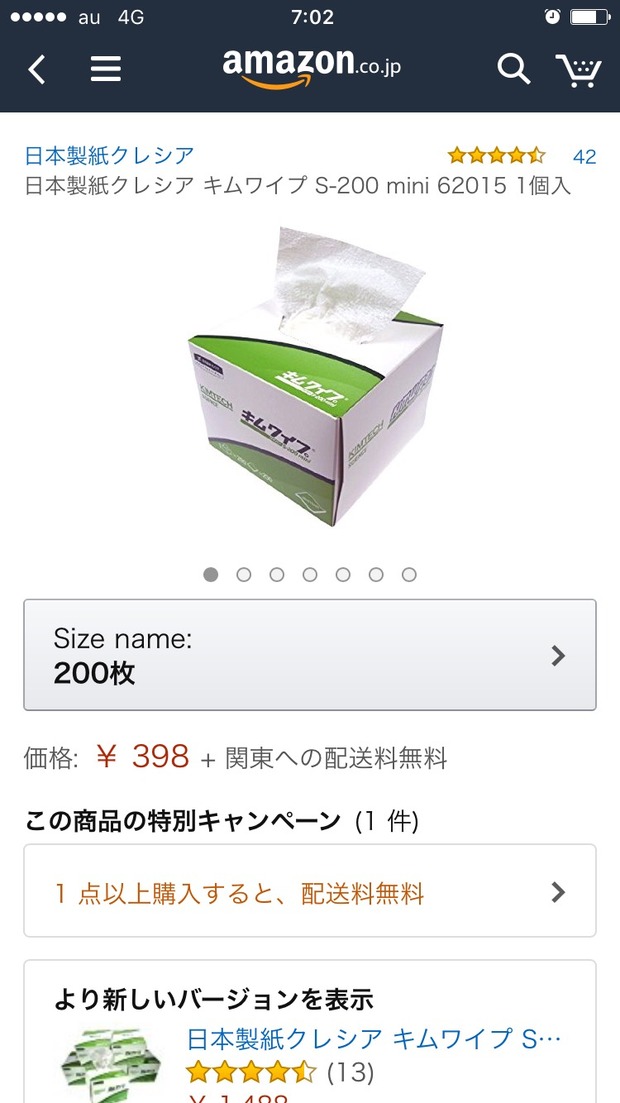The width and height of the screenshot is (620, 1103).
Task: Select the last image carousel dot
Action: coord(409,575)
